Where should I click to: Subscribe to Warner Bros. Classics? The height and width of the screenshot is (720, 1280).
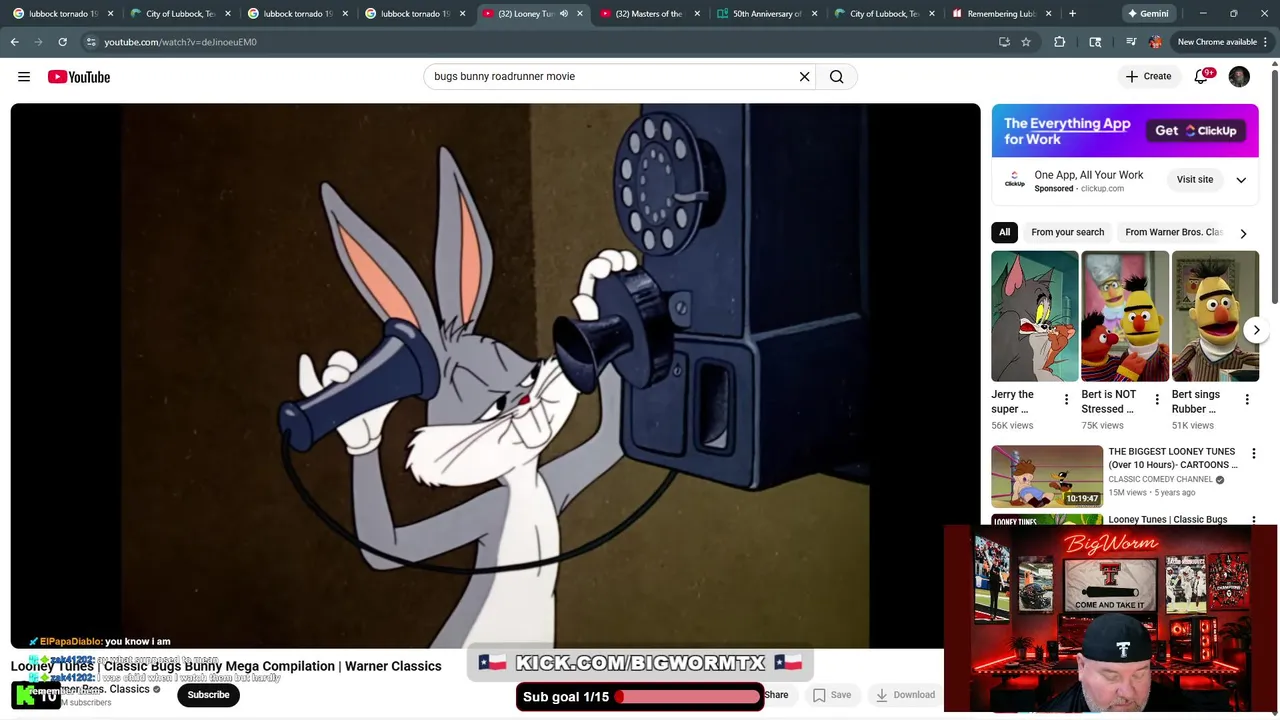pyautogui.click(x=208, y=695)
